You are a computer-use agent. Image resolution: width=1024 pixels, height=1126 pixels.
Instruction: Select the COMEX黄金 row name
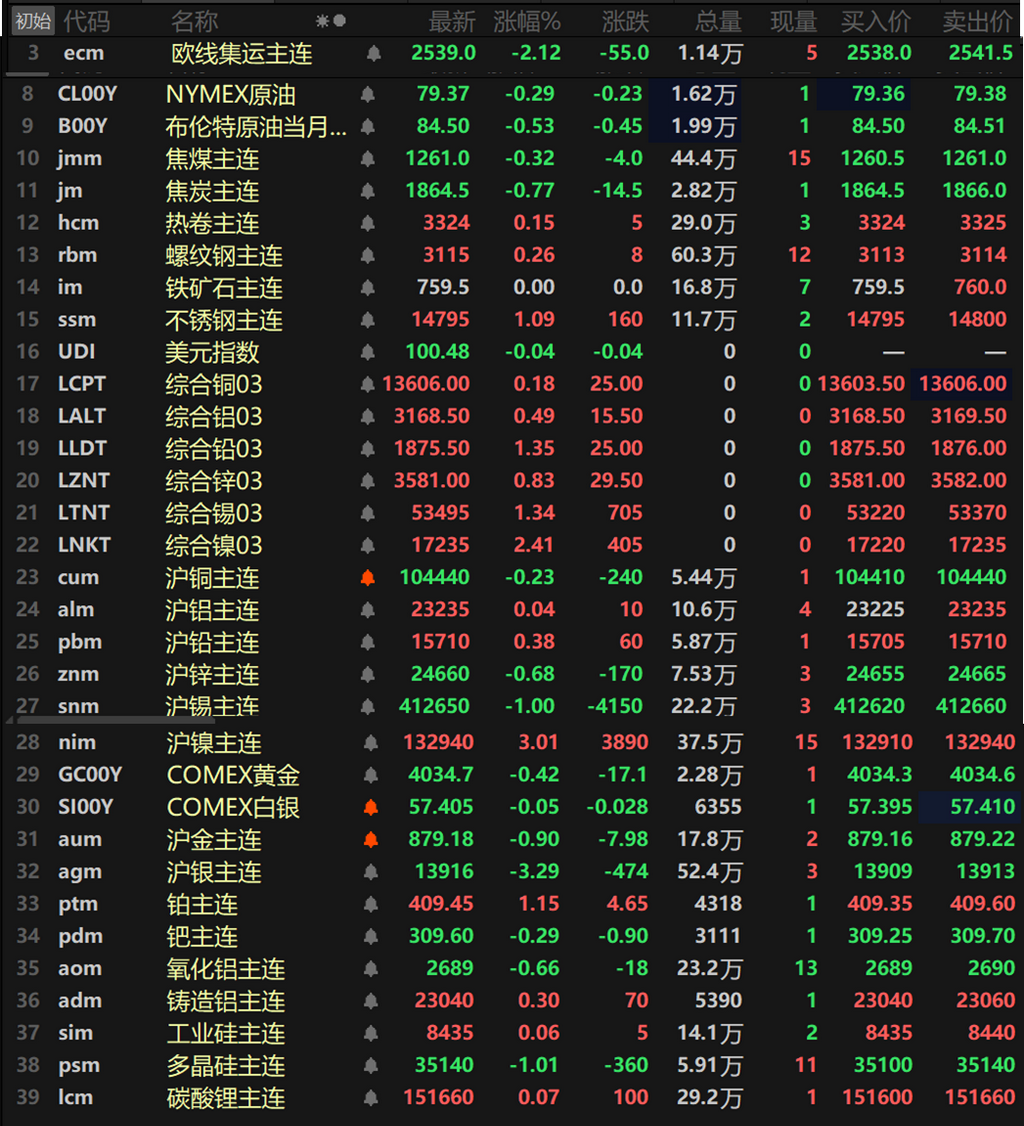coord(233,775)
